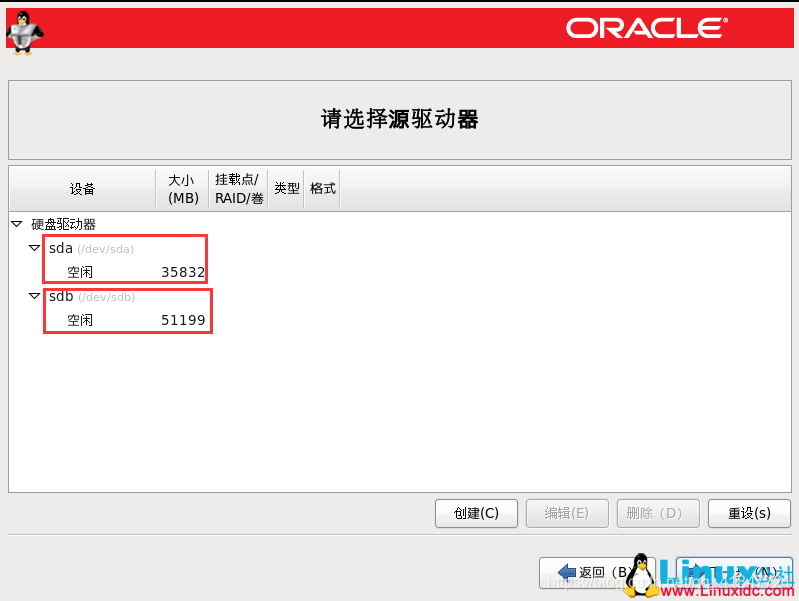Click the 类型 column header
The height and width of the screenshot is (601, 799).
(286, 189)
